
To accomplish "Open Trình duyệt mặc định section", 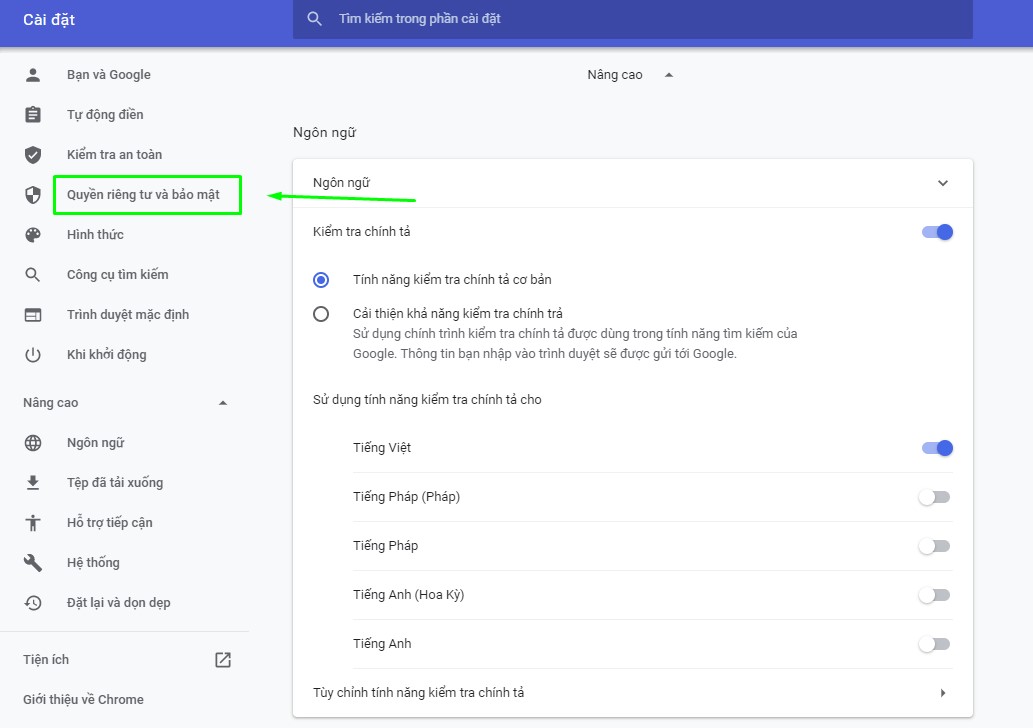I will [128, 315].
